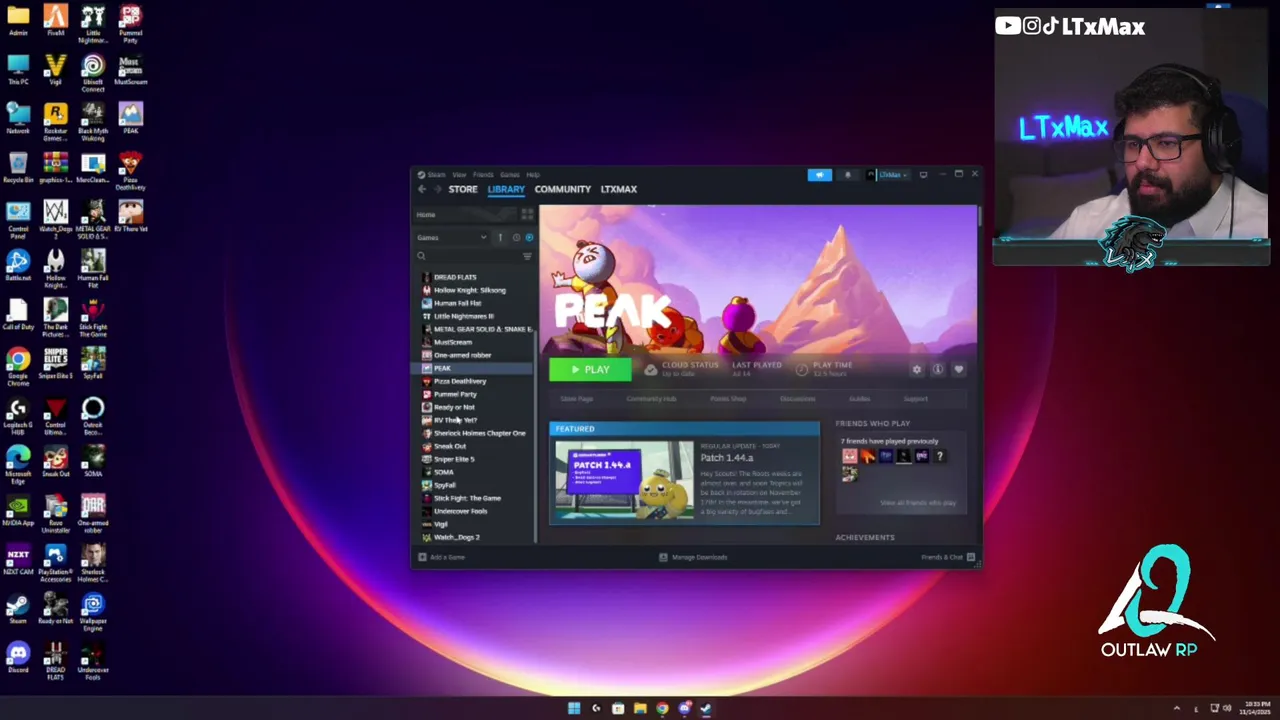The height and width of the screenshot is (720, 1280).
Task: Toggle the recent activity clock filter
Action: pyautogui.click(x=516, y=238)
